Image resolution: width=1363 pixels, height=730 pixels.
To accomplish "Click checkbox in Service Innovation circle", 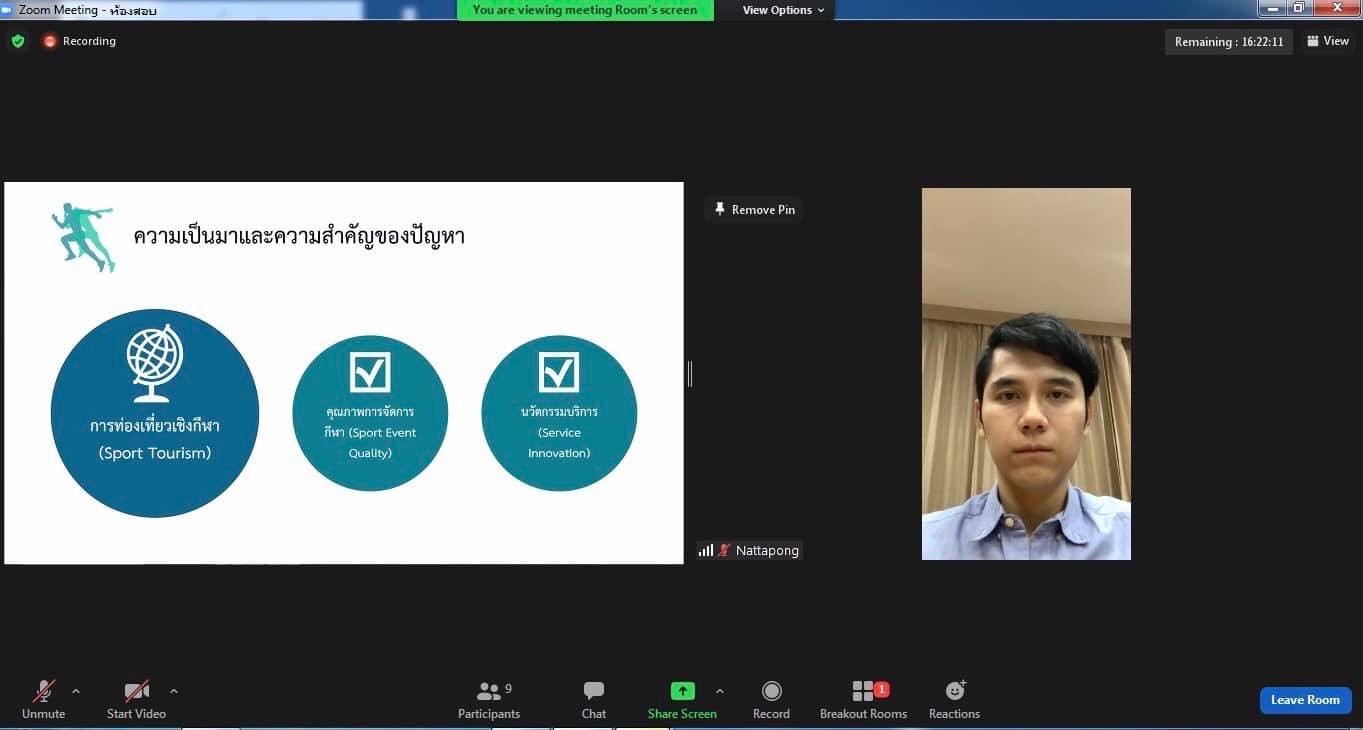I will tap(559, 372).
